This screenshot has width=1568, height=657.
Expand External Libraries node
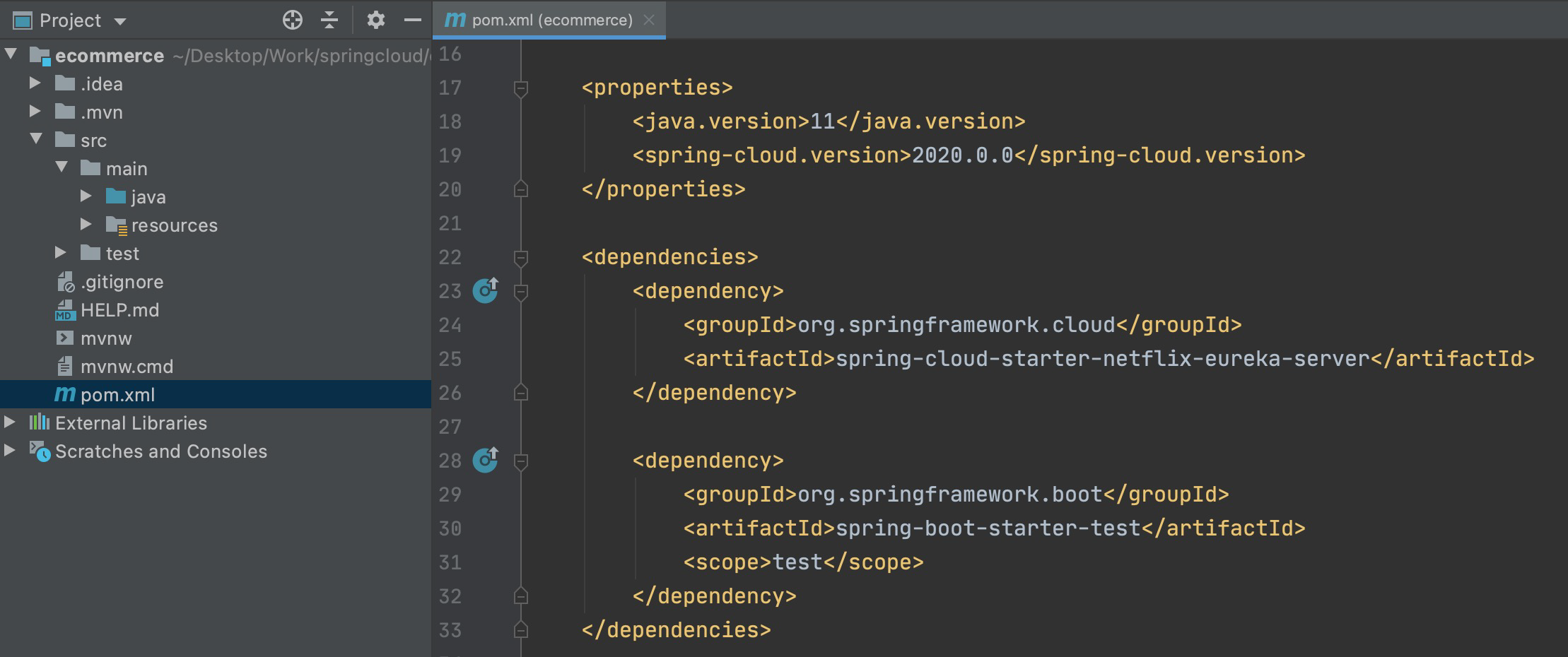tap(9, 422)
